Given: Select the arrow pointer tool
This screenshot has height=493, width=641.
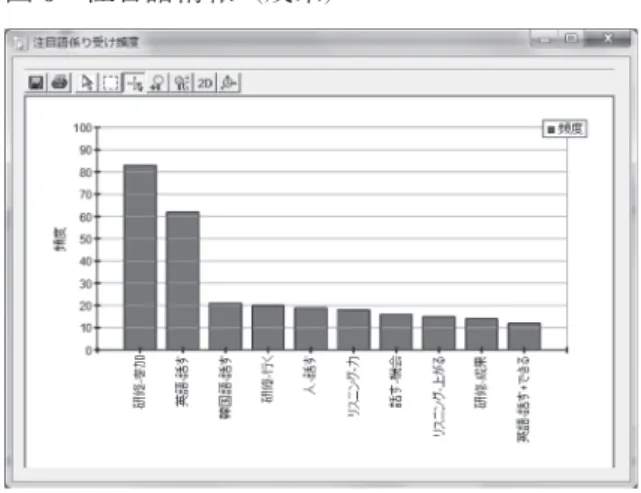Looking at the screenshot, I should [87, 83].
